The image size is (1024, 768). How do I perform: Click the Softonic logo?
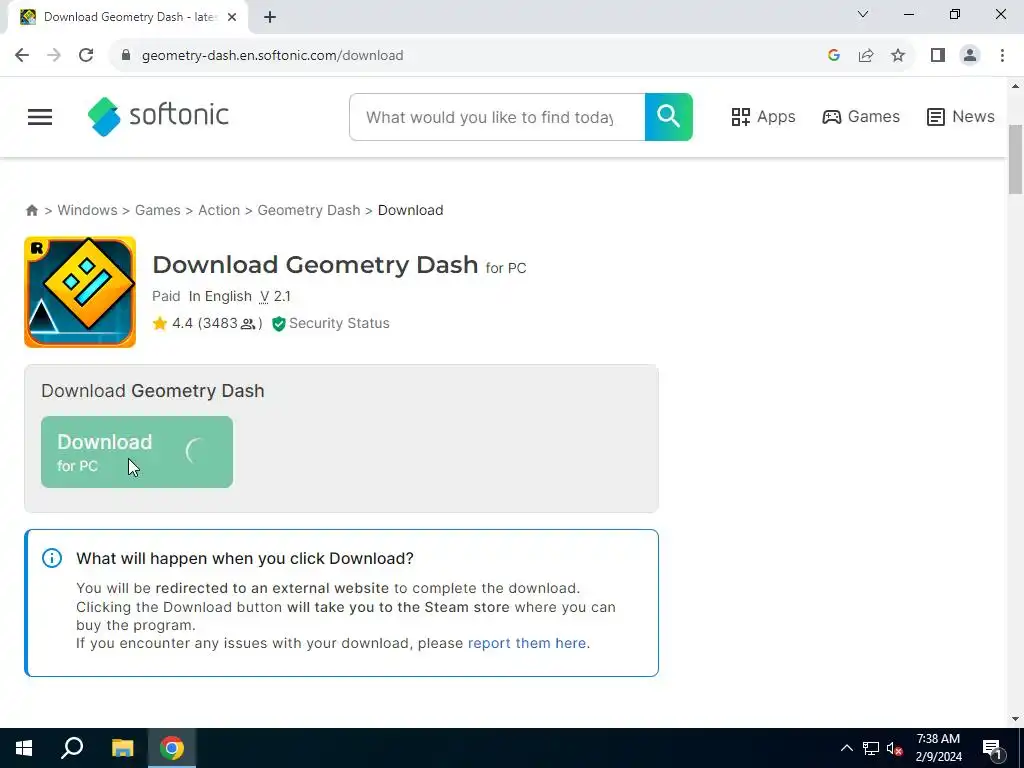coord(158,116)
